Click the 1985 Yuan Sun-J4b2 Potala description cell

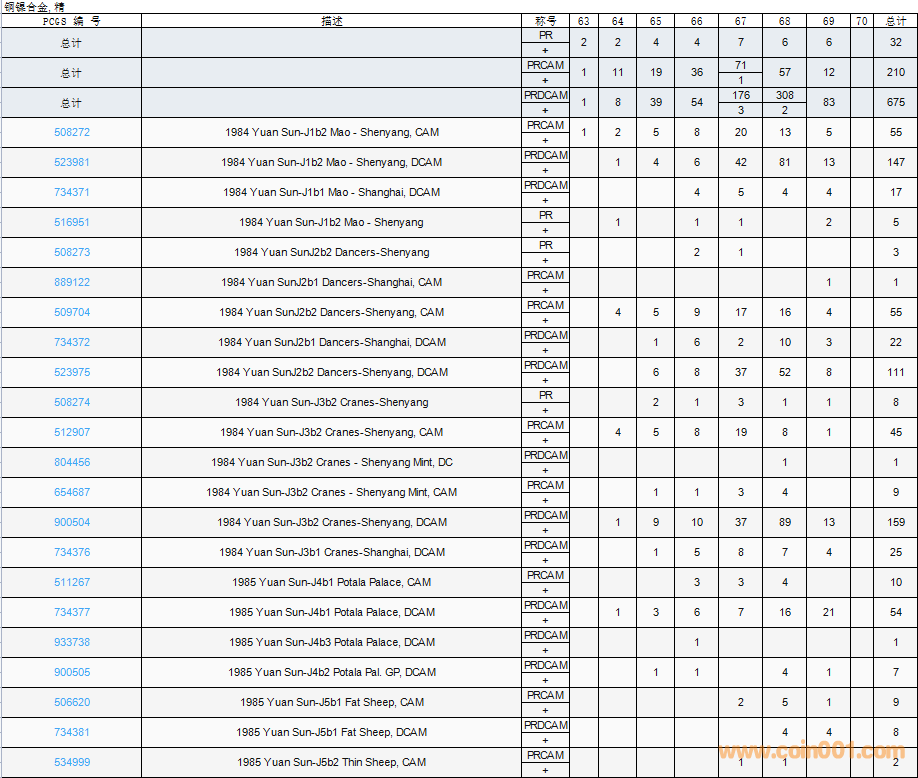point(331,672)
